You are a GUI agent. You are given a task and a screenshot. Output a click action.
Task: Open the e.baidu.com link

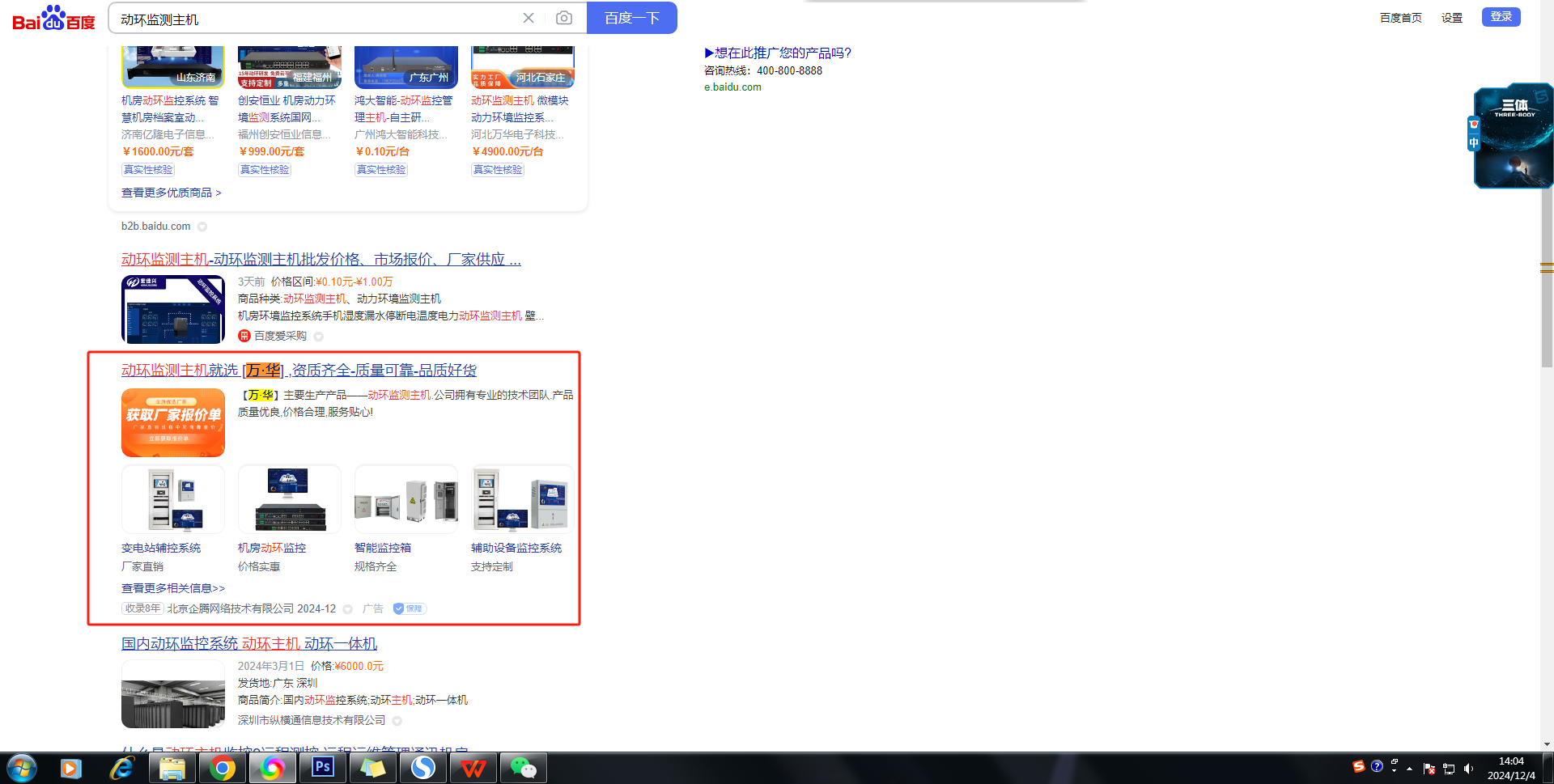coord(732,87)
